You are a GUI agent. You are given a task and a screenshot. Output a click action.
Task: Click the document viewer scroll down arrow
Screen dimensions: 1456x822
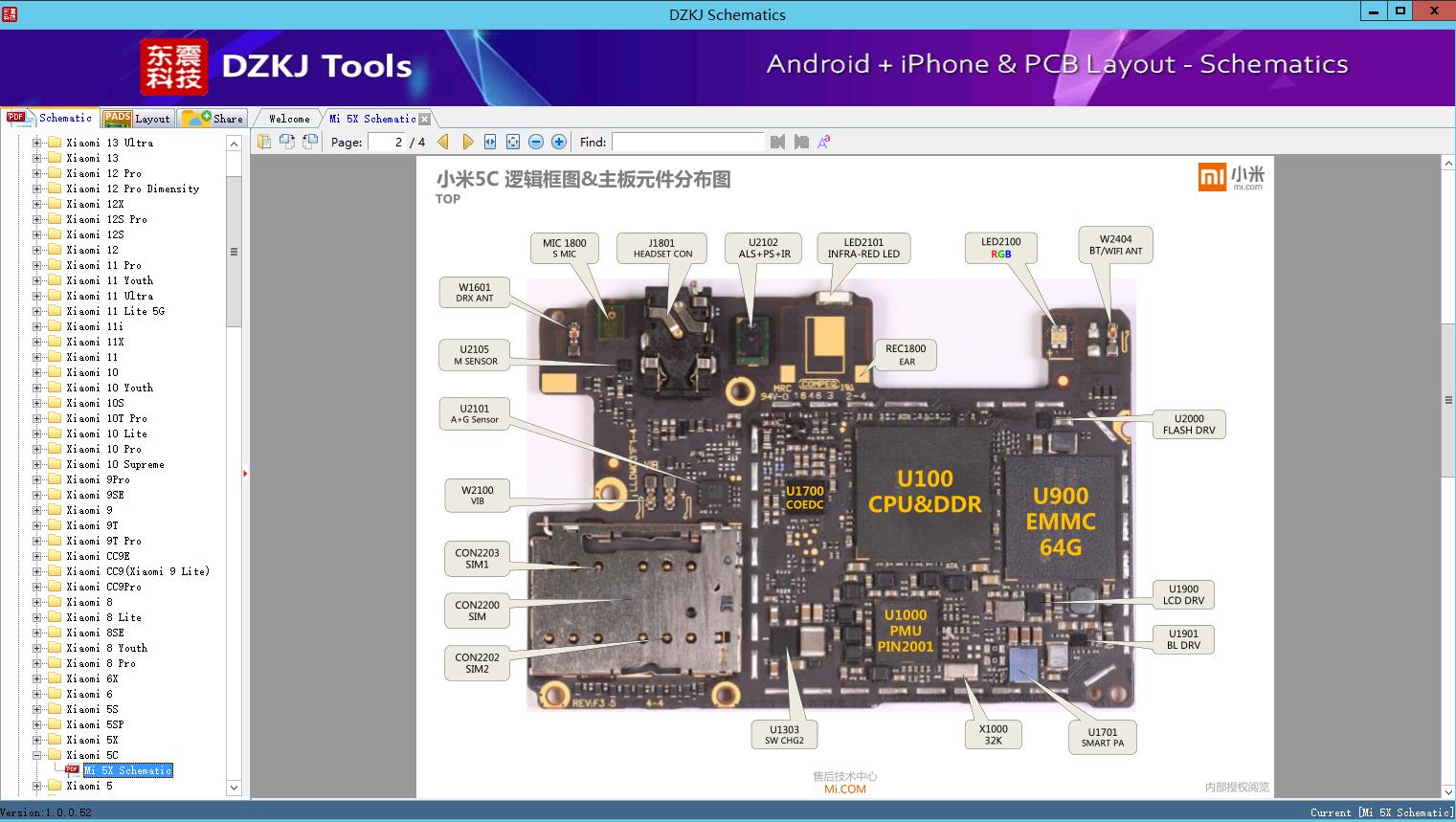[1448, 791]
